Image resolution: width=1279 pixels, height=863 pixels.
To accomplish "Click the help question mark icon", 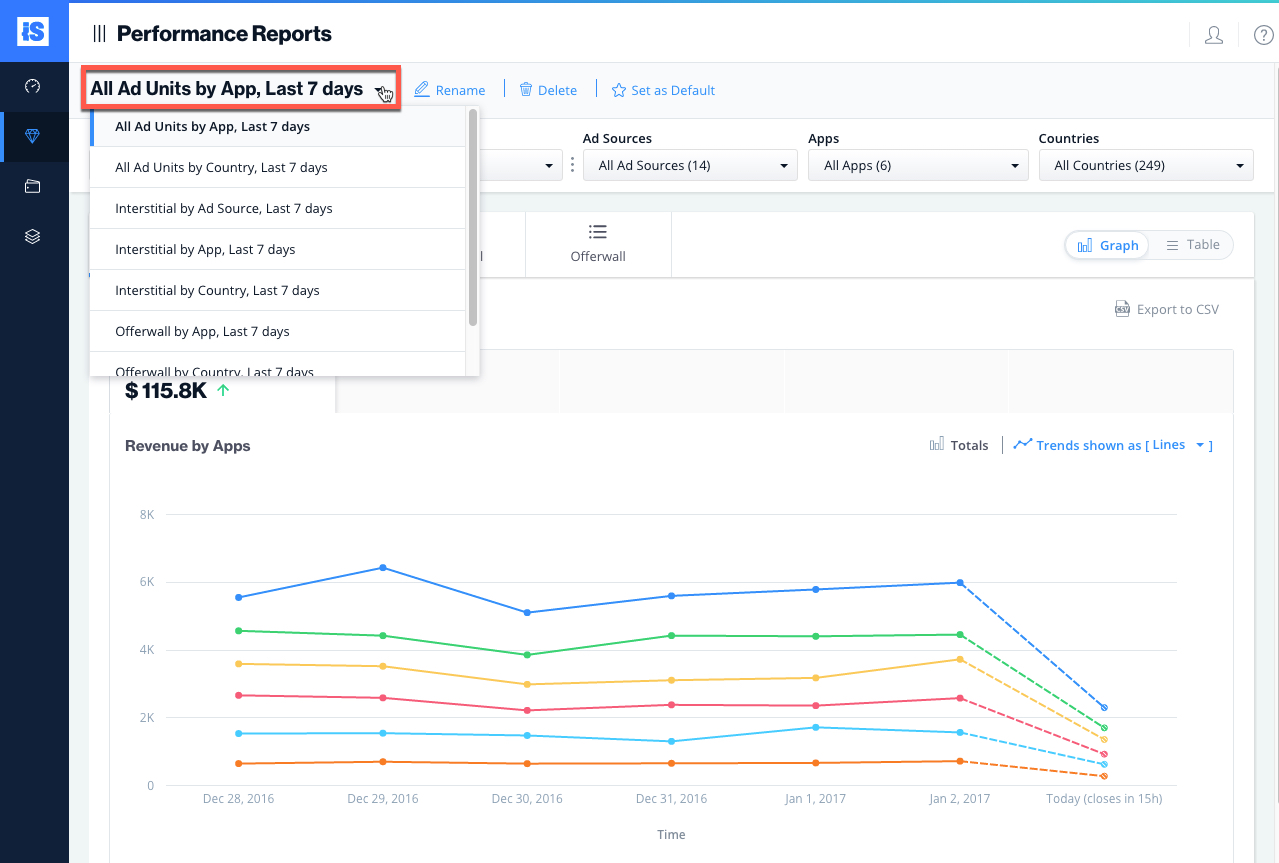I will point(1262,34).
